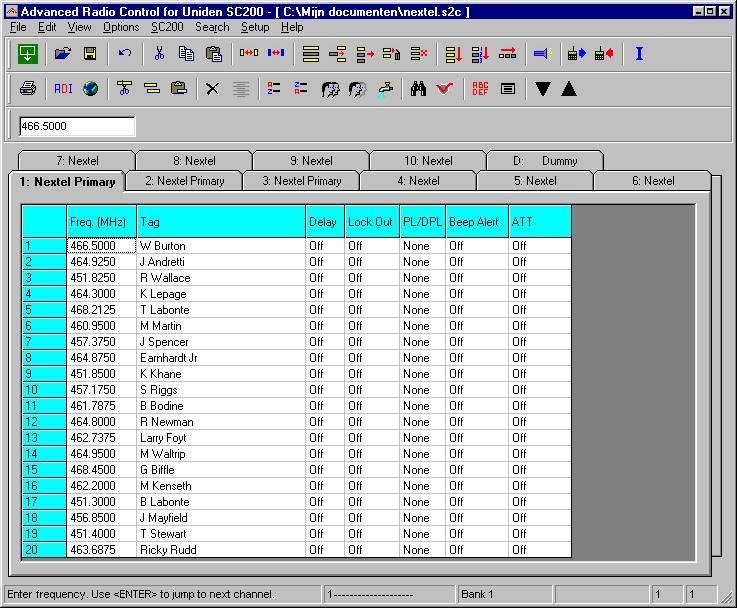The height and width of the screenshot is (608, 737).
Task: Click the 451.4000 frequency cell
Action: [x=102, y=533]
